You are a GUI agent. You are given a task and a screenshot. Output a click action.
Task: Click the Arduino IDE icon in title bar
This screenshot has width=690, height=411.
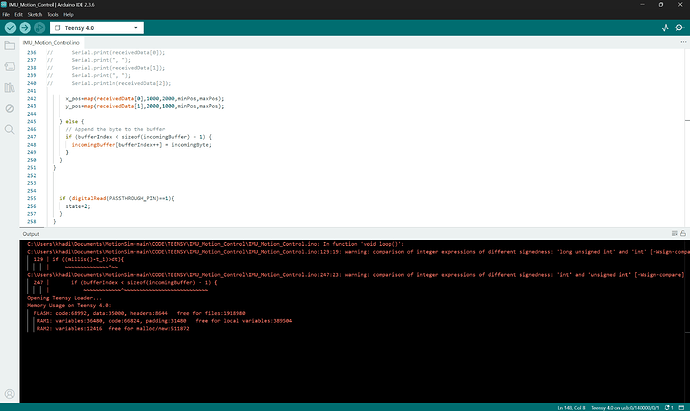click(x=4, y=4)
